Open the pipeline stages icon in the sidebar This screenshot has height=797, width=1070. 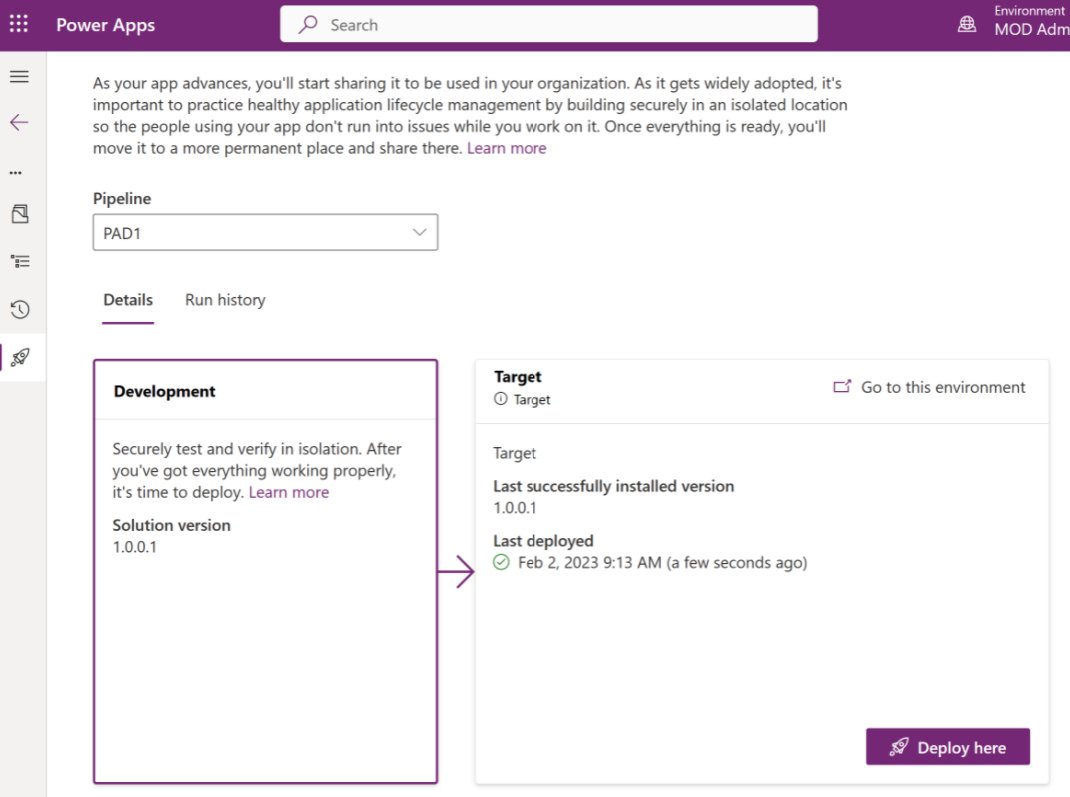click(x=18, y=261)
